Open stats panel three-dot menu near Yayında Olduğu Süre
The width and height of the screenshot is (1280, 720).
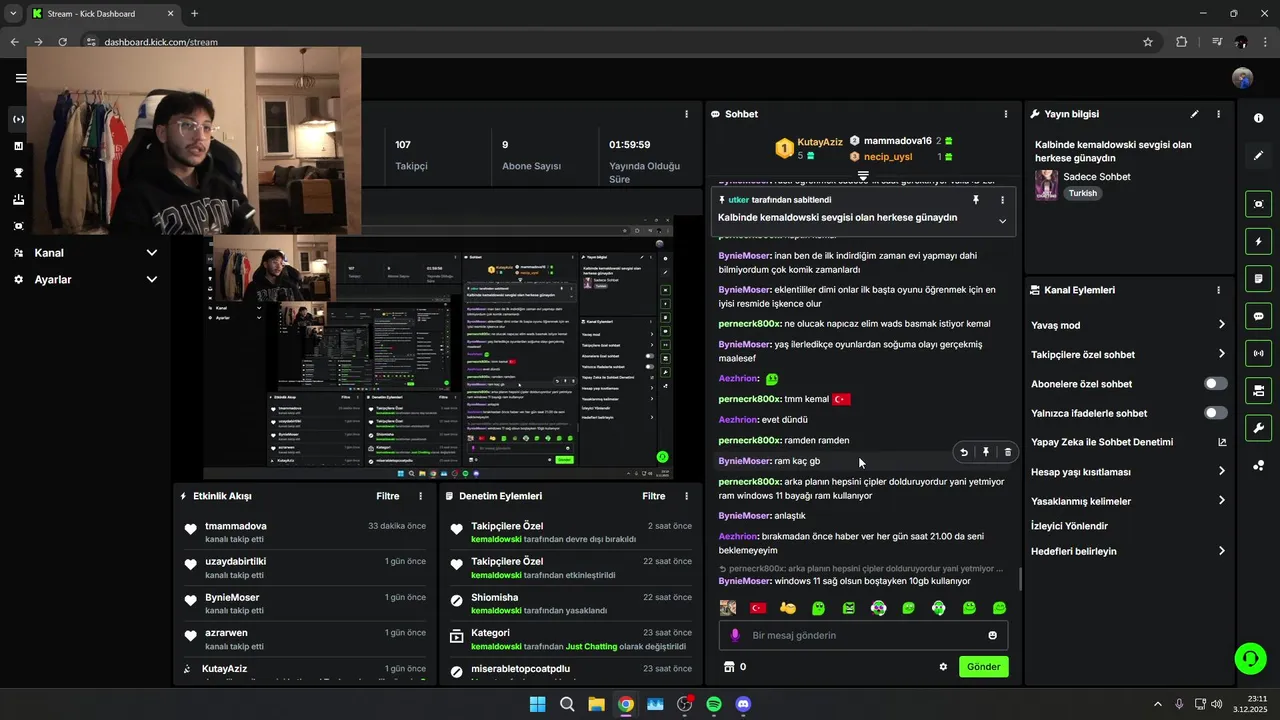686,114
